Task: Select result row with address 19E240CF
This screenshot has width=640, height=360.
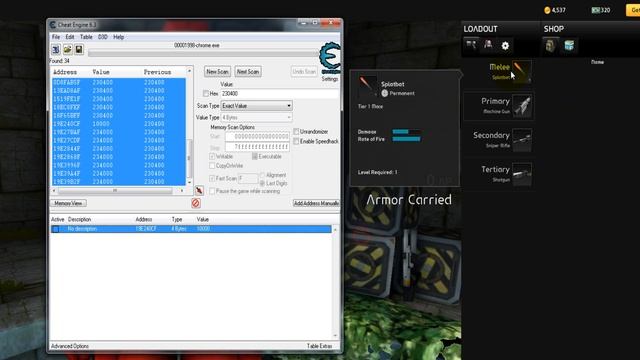Action: [x=118, y=124]
